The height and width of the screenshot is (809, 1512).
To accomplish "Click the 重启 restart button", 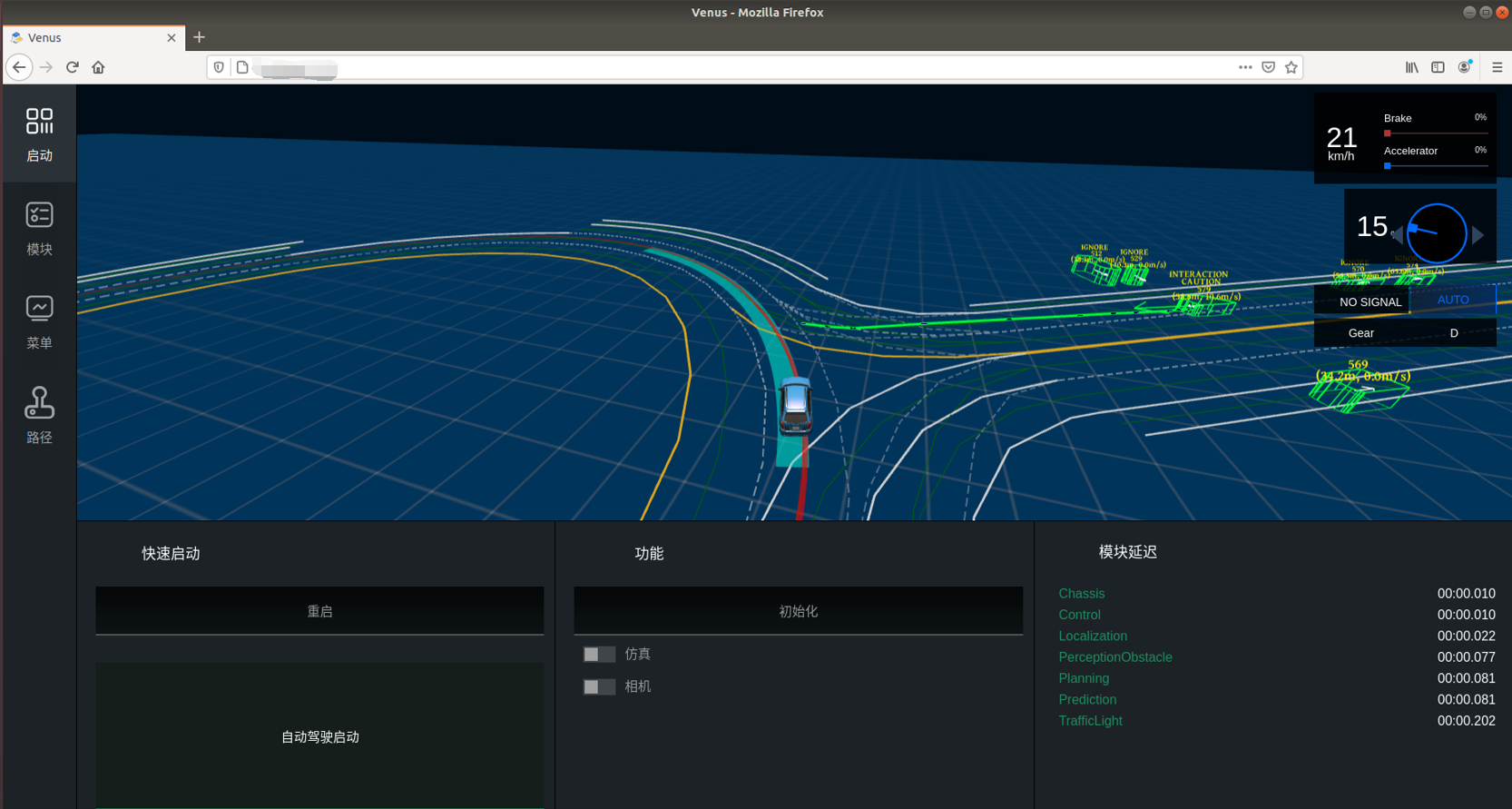I will point(319,611).
